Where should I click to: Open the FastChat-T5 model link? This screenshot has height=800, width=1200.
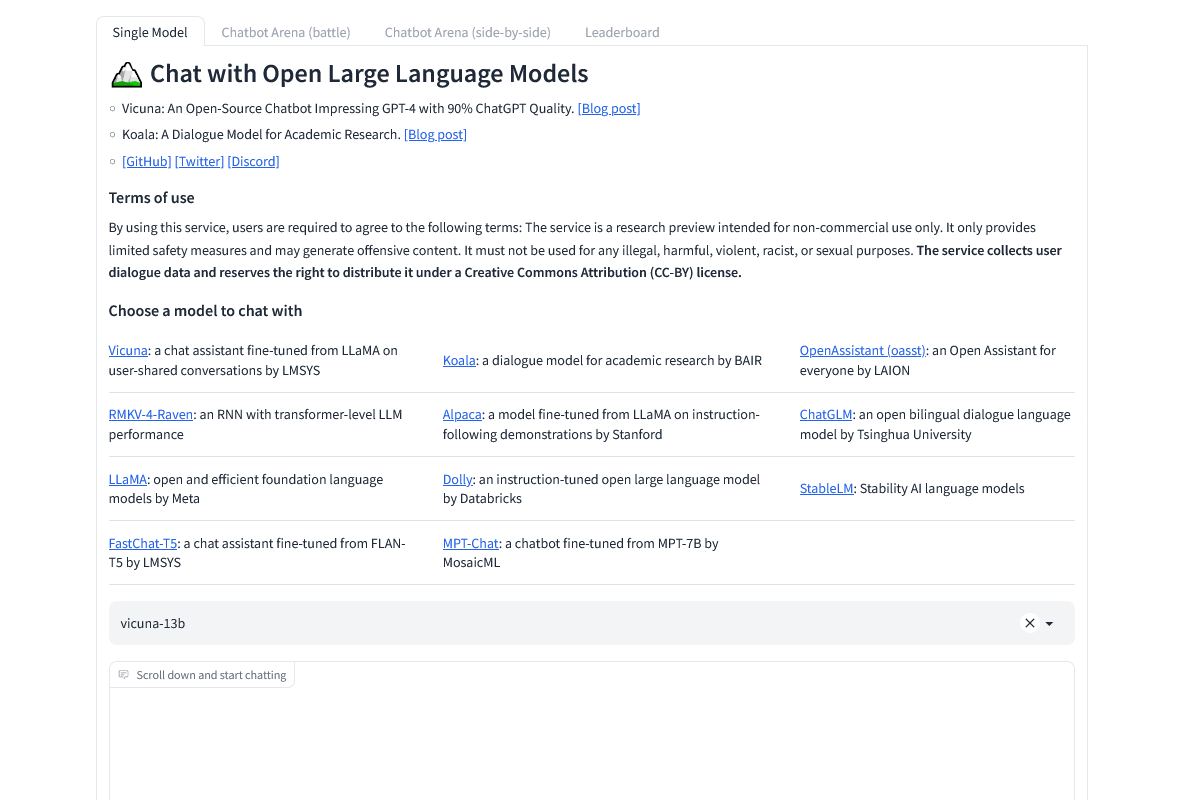143,543
